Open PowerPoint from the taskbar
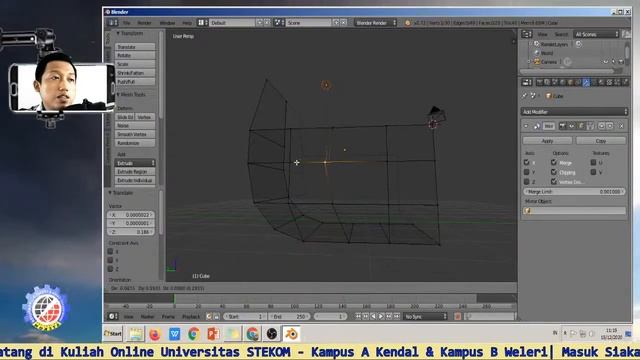The width and height of the screenshot is (640, 360). tap(213, 334)
